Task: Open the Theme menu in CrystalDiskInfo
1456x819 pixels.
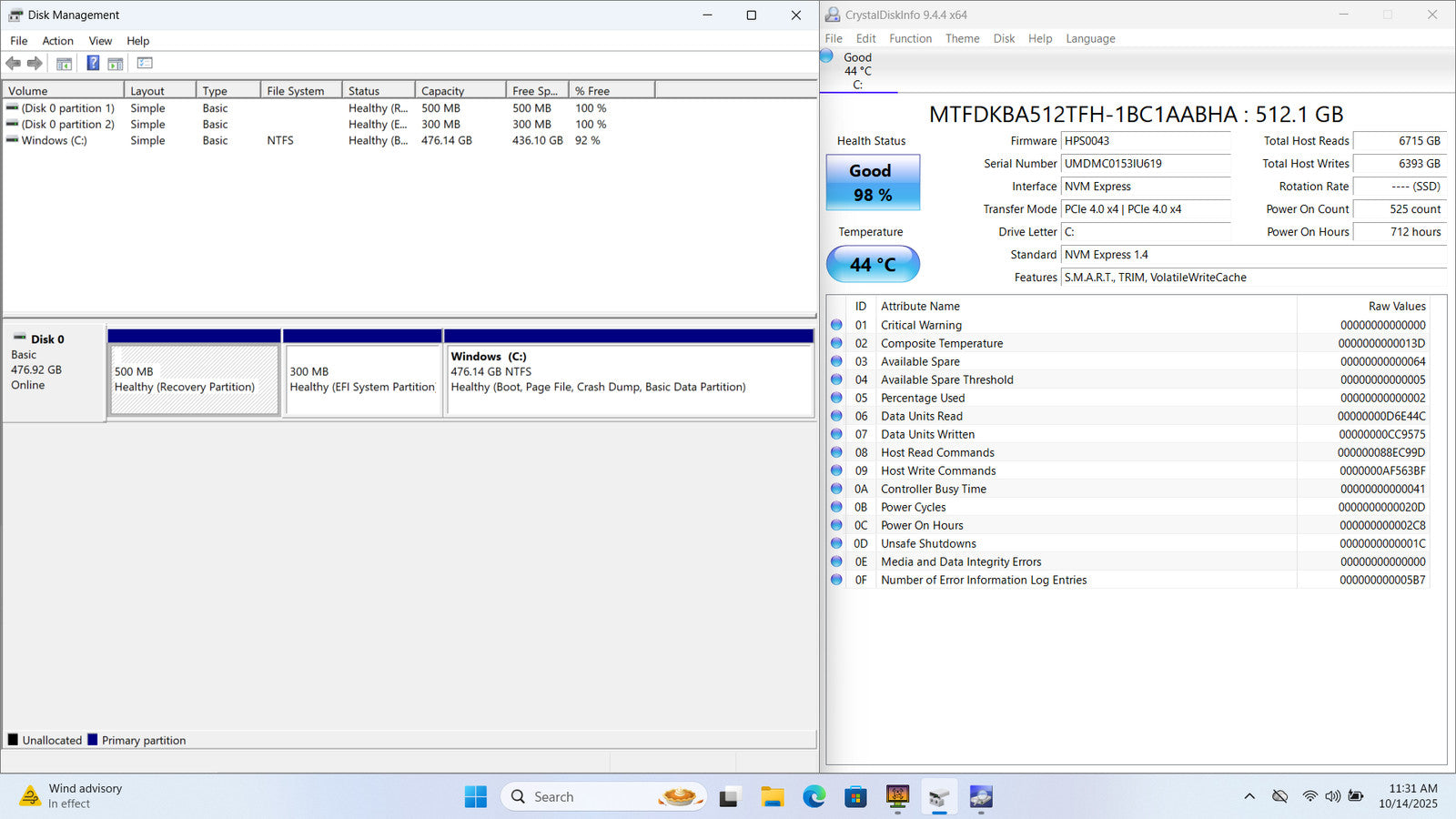Action: pyautogui.click(x=962, y=38)
